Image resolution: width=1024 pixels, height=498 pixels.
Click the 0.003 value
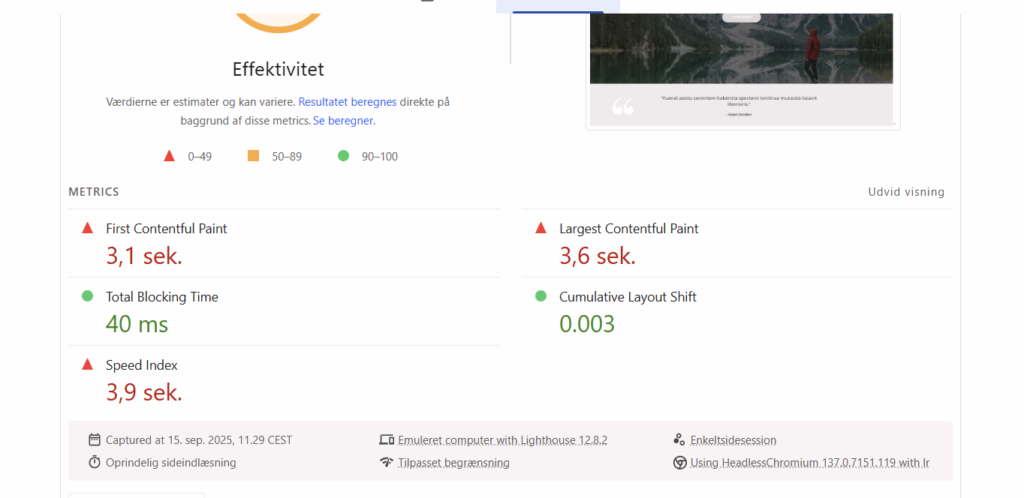click(x=587, y=324)
